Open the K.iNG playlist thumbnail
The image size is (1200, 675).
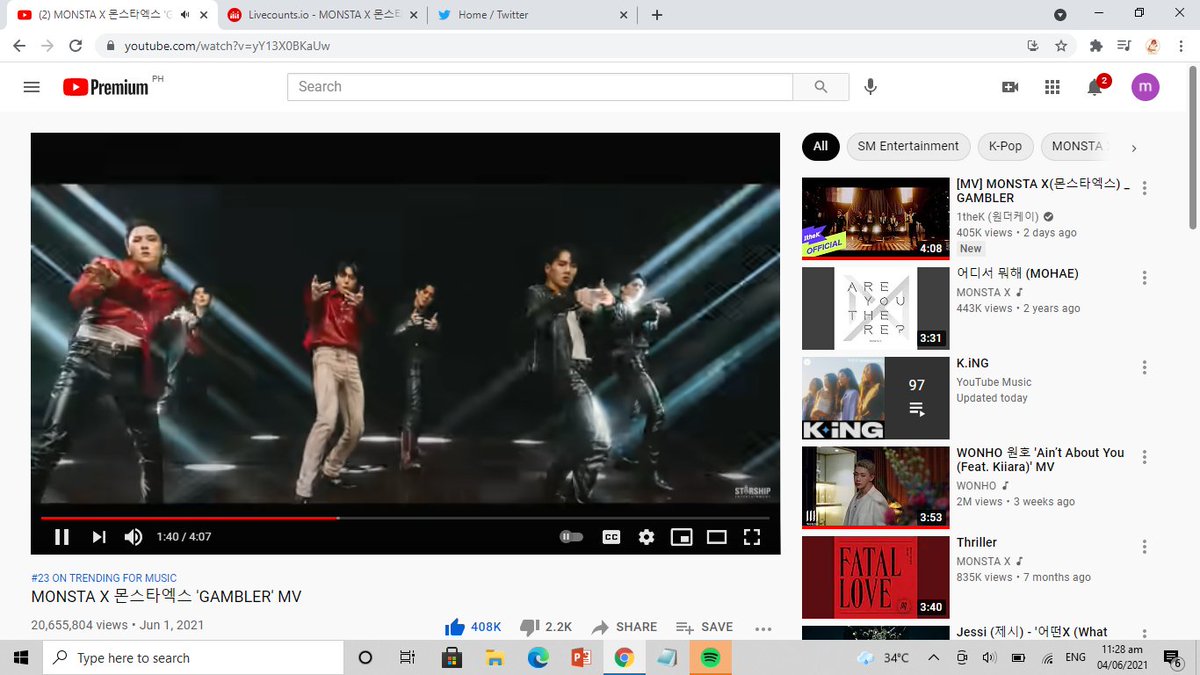pyautogui.click(x=875, y=398)
